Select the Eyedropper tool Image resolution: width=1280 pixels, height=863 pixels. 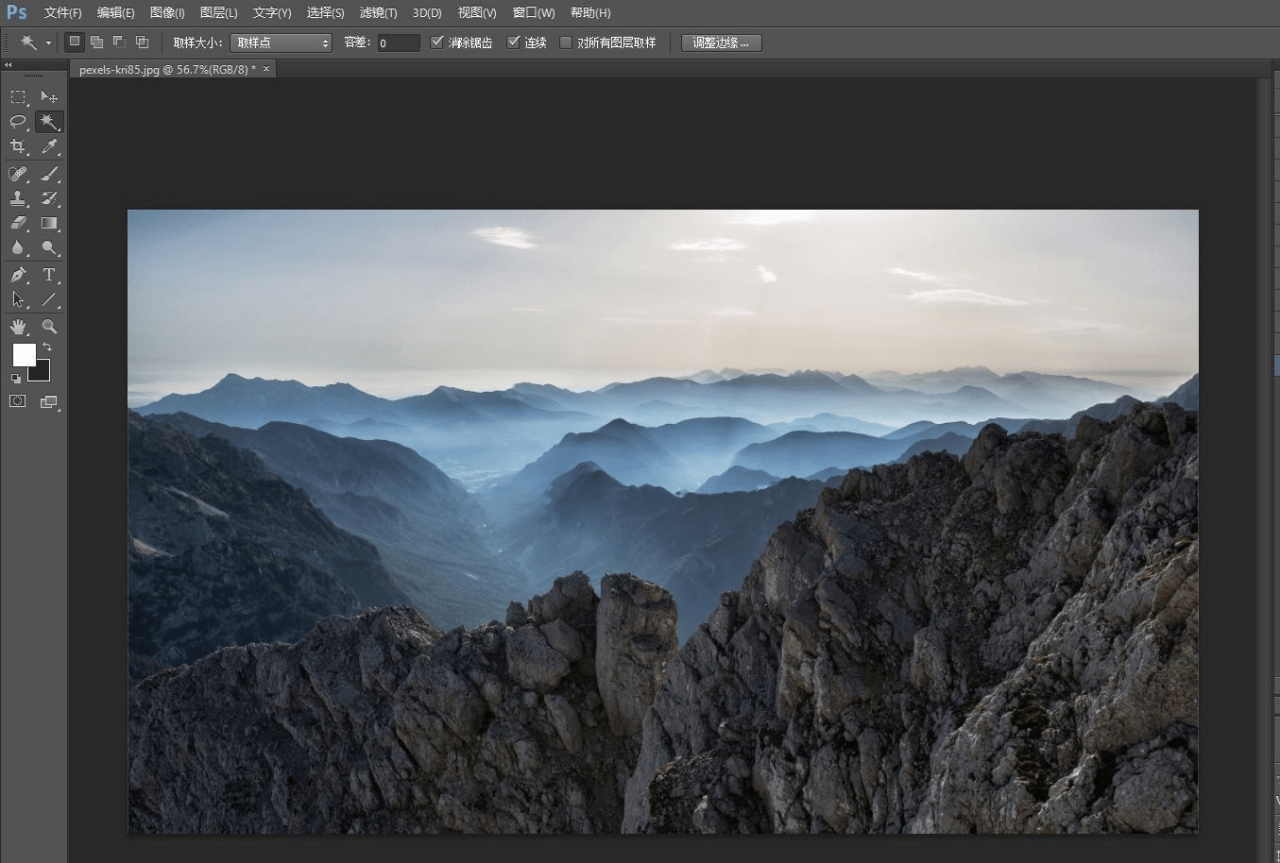tap(49, 147)
